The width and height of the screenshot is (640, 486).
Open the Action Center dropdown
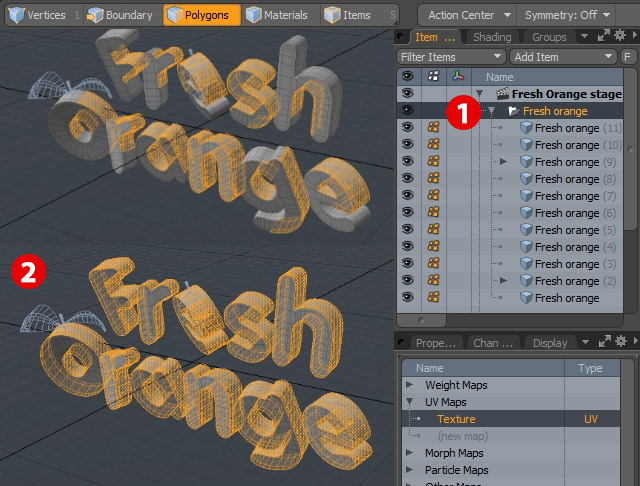click(x=467, y=16)
